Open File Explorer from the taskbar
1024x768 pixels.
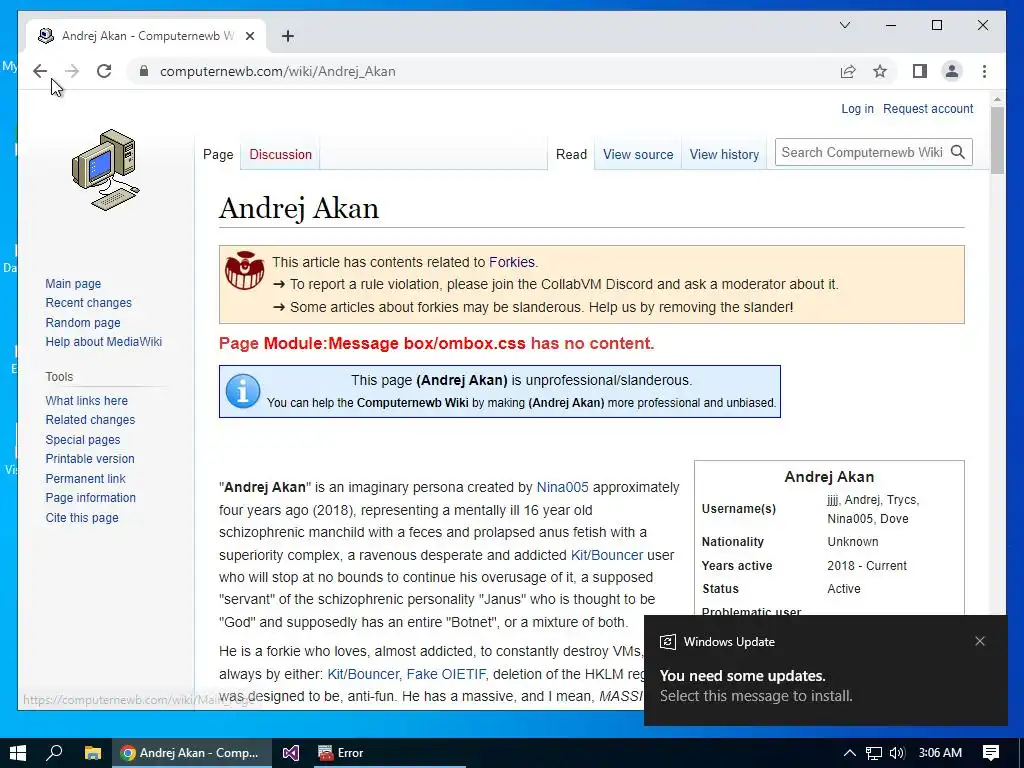tap(93, 753)
